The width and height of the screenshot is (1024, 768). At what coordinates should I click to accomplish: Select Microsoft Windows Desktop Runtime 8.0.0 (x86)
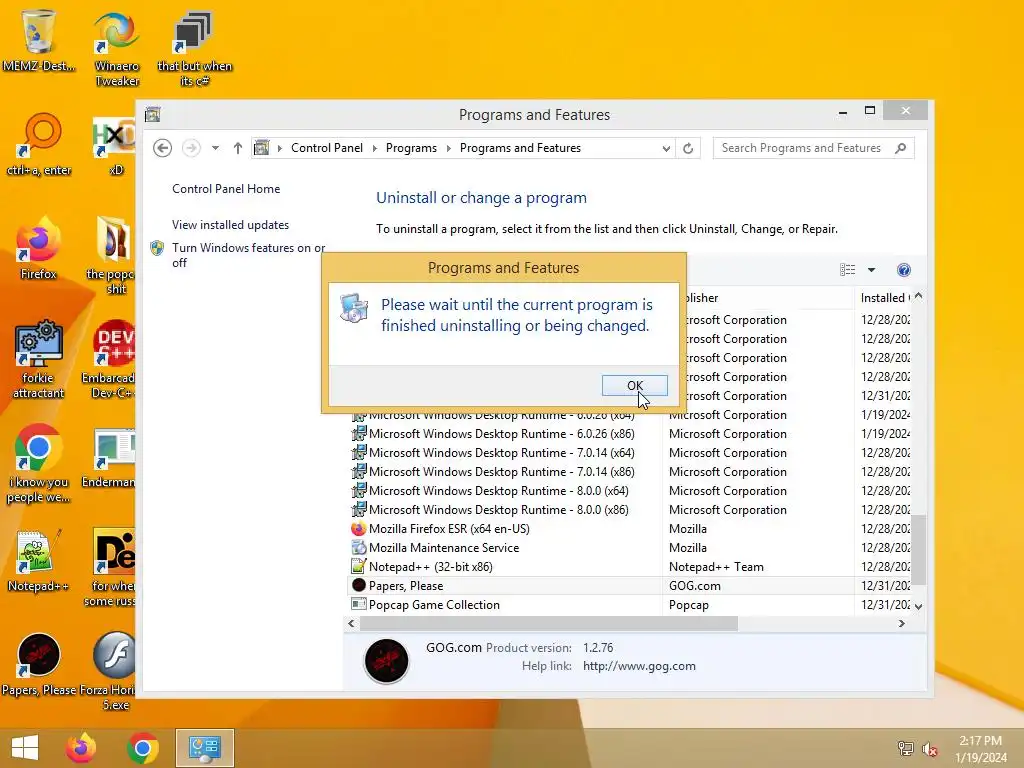pyautogui.click(x=498, y=509)
